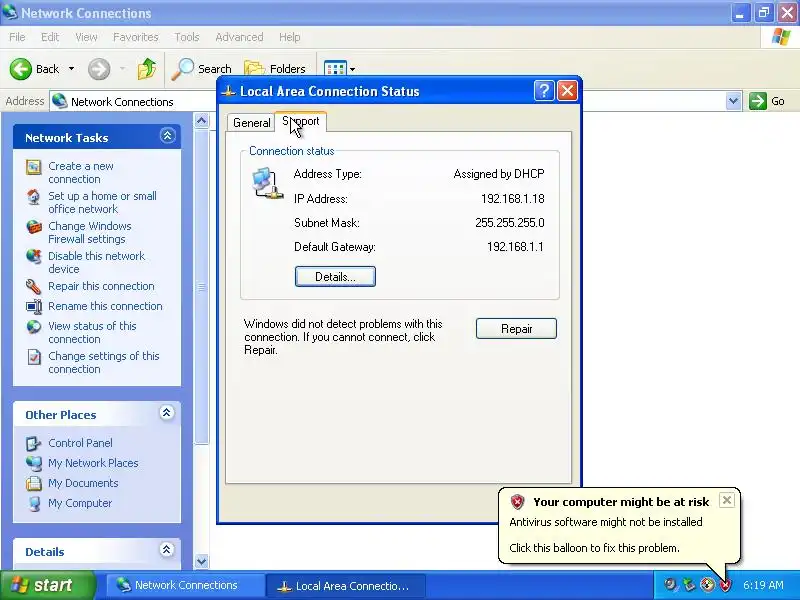Click the Rename connection icon
This screenshot has width=800, height=600.
tap(34, 306)
